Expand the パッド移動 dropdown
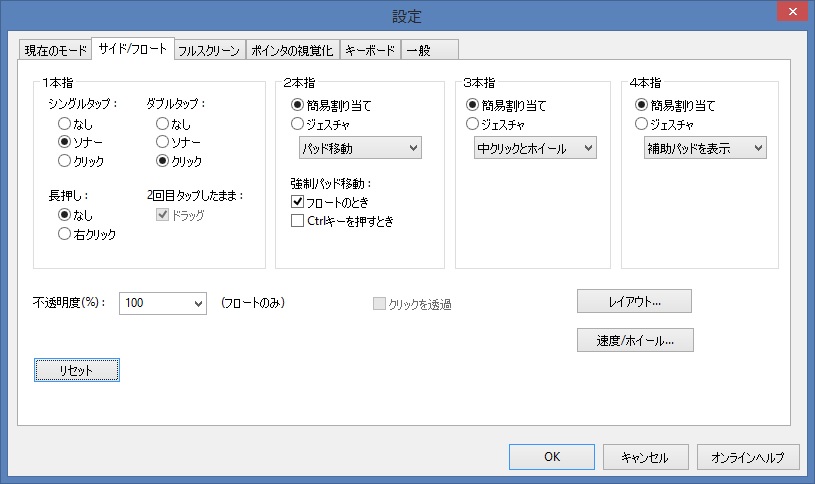Viewport: 815px width, 484px height. tap(360, 149)
